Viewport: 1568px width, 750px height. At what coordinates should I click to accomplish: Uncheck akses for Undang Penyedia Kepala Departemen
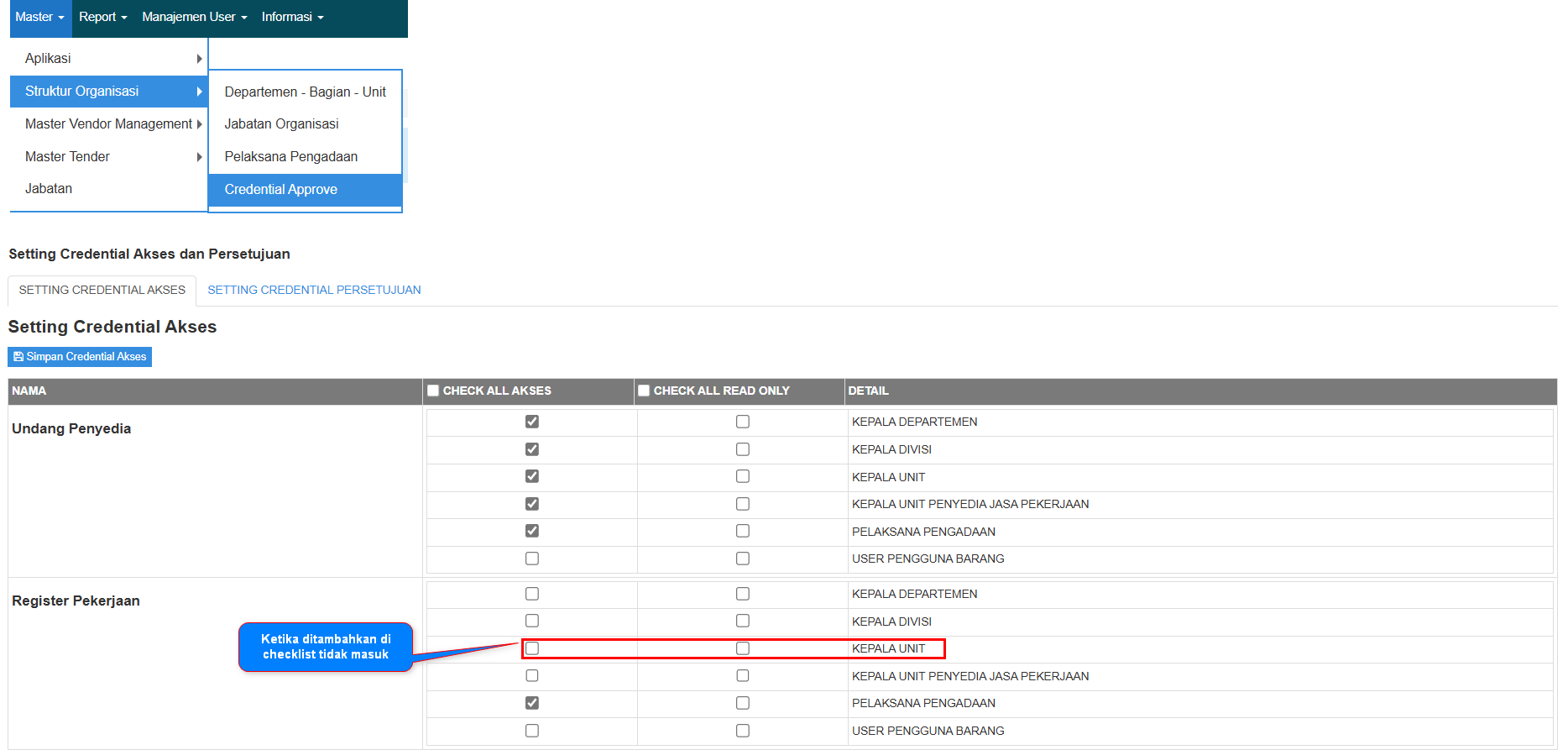(x=532, y=422)
